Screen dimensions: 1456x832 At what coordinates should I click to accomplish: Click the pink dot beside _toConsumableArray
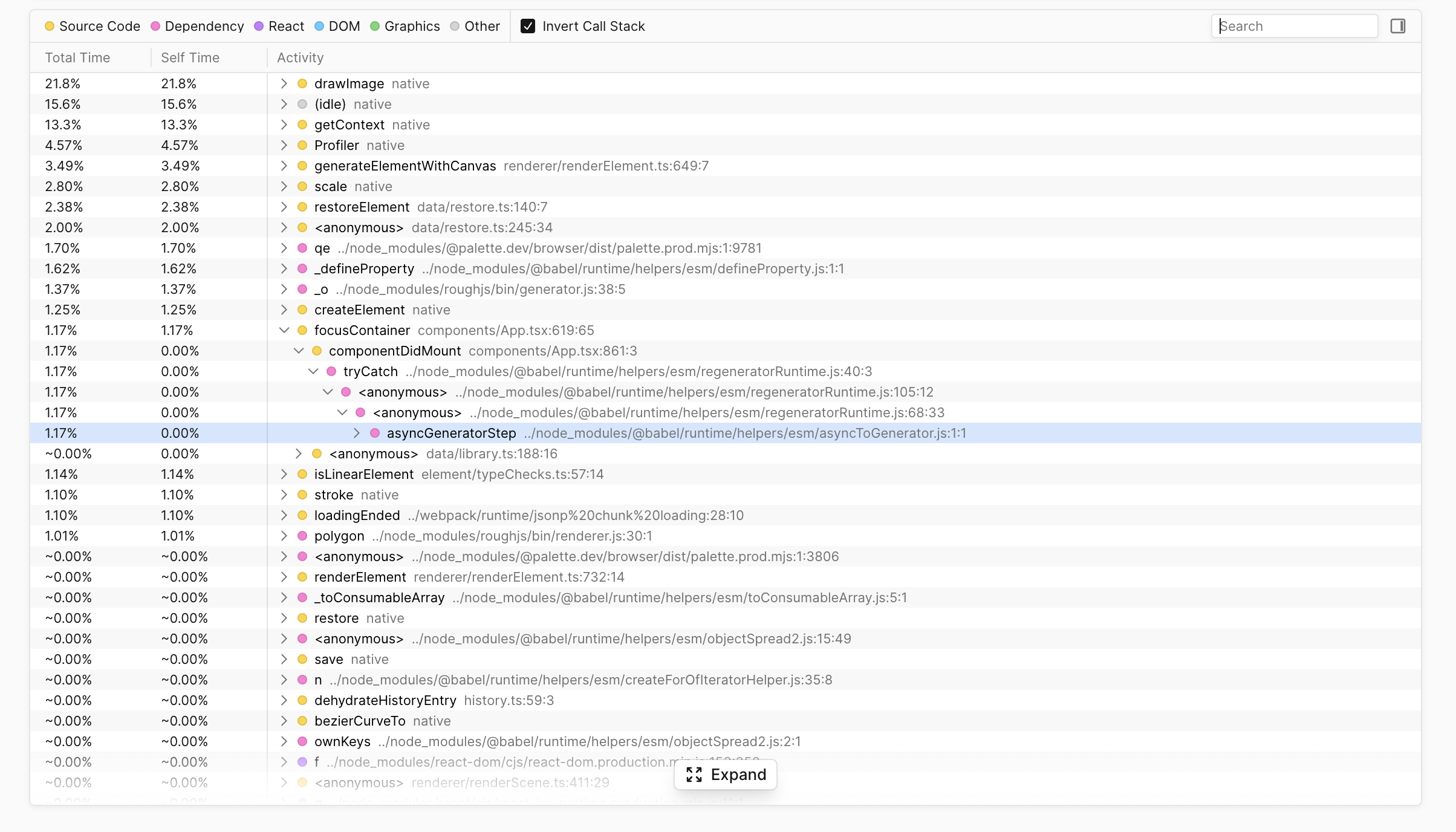click(302, 597)
